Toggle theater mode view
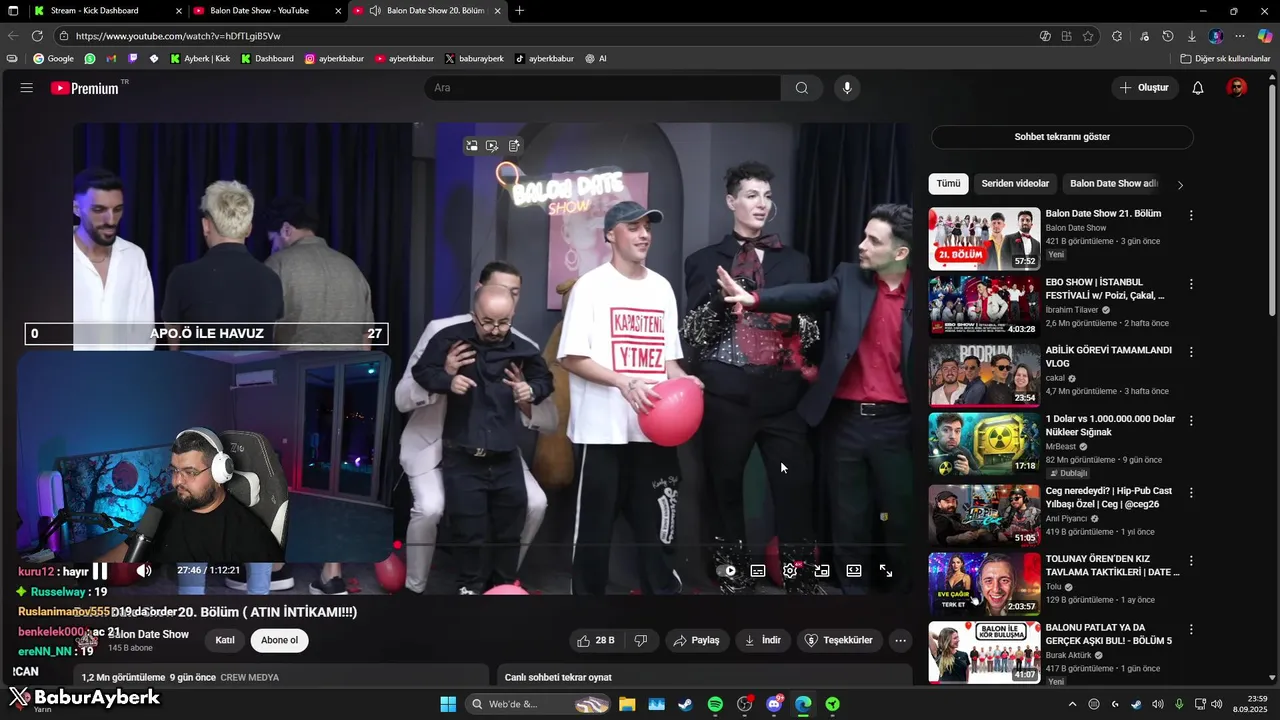The image size is (1280, 720). (854, 571)
